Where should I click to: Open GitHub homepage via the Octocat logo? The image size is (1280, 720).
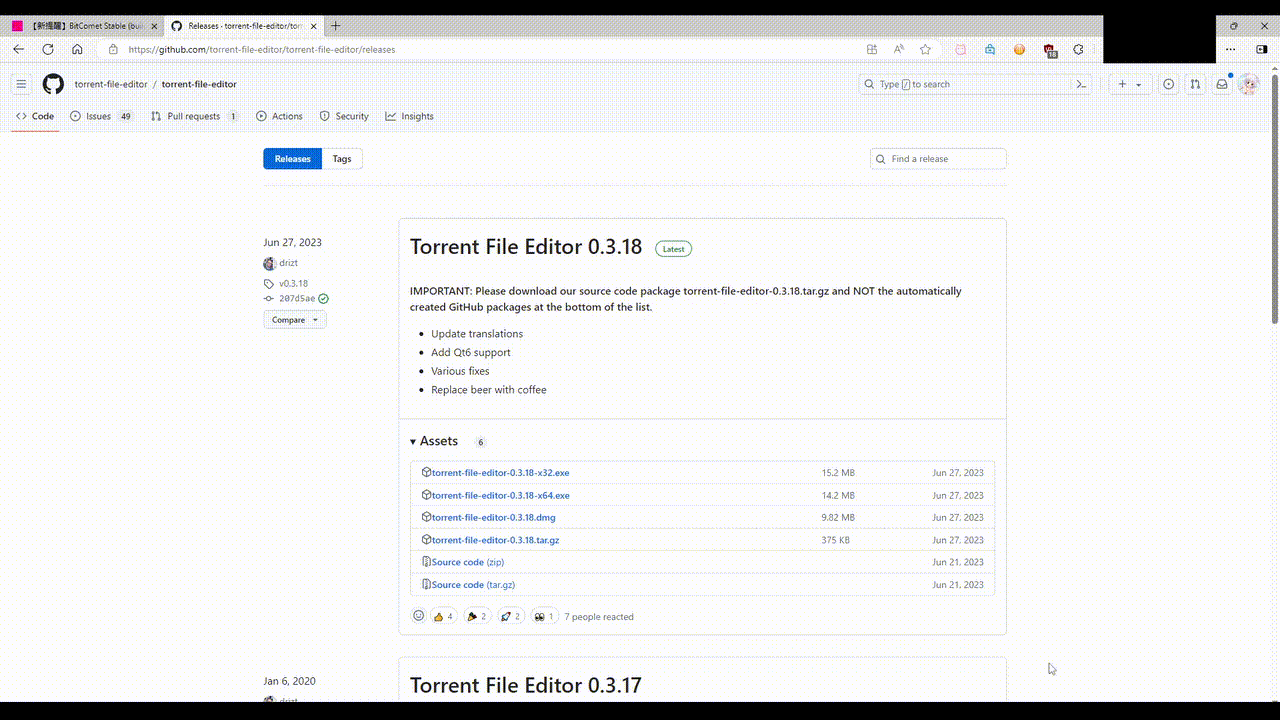tap(53, 84)
